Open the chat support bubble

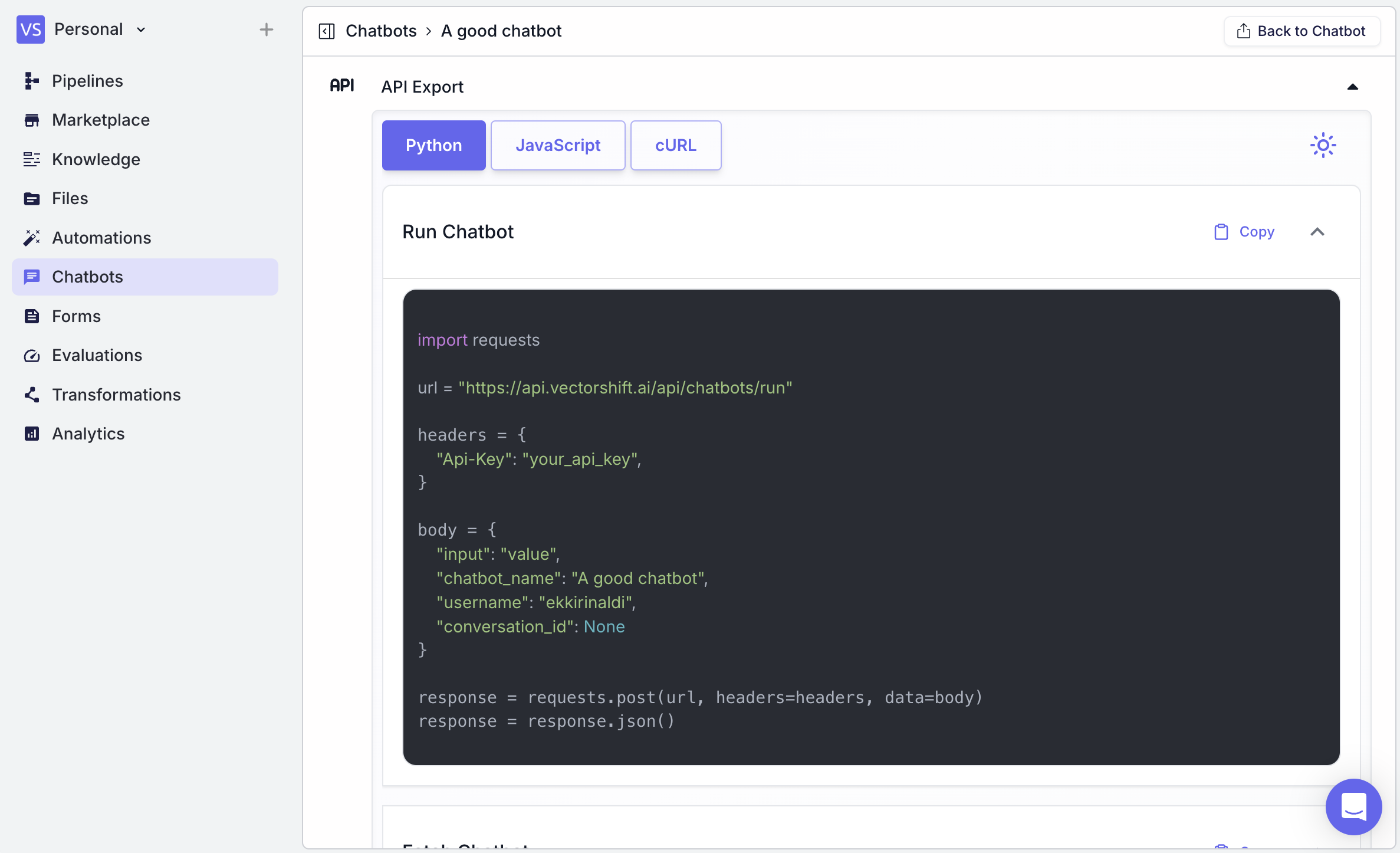(x=1353, y=806)
